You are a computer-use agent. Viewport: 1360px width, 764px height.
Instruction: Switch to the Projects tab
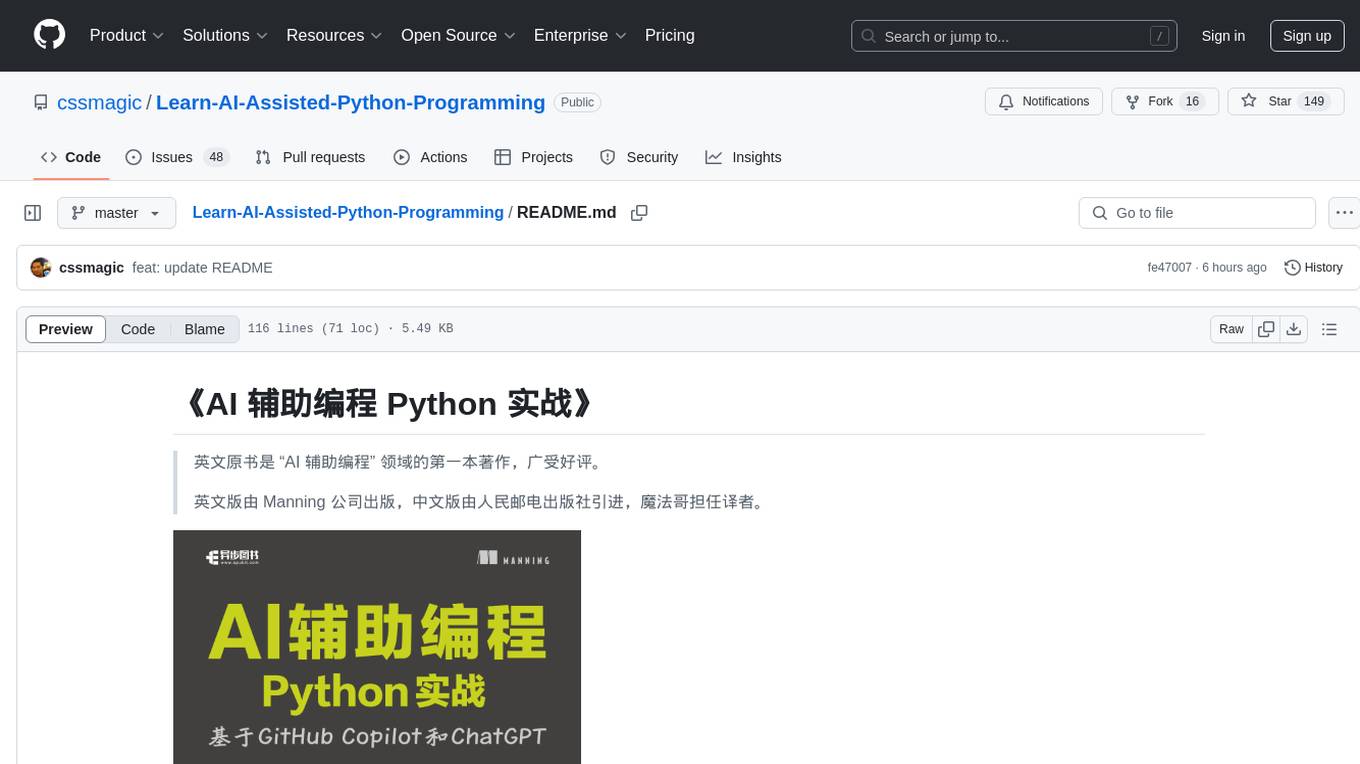(x=533, y=157)
